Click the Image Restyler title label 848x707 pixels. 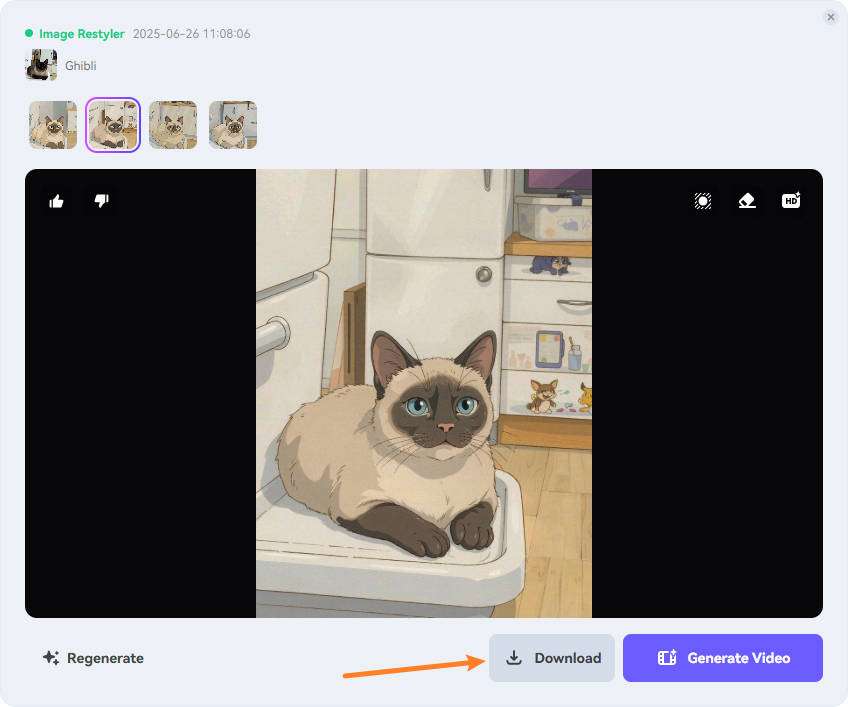[81, 34]
